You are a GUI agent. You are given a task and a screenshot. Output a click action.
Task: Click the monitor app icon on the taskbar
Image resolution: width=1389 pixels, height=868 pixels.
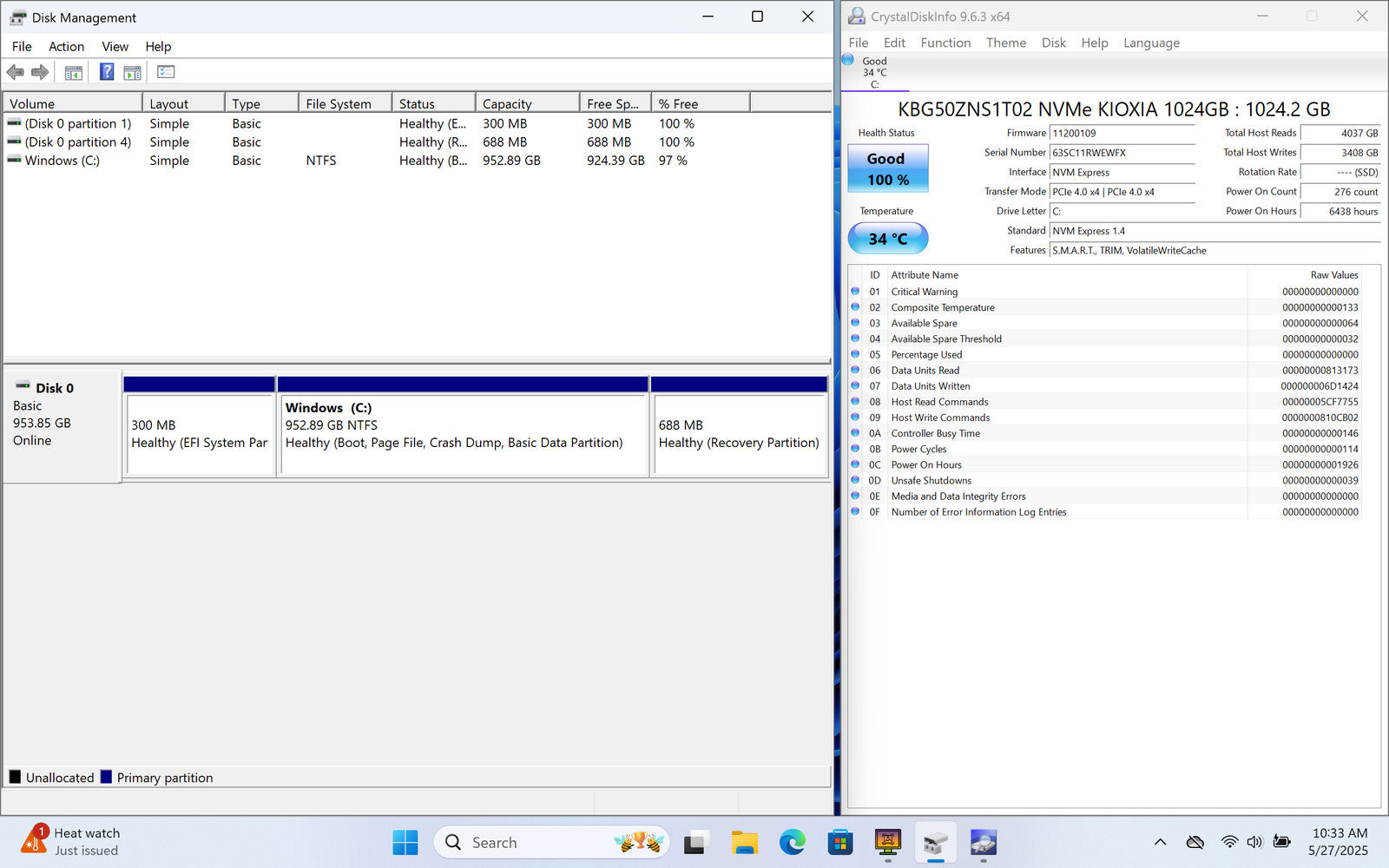pos(887,842)
